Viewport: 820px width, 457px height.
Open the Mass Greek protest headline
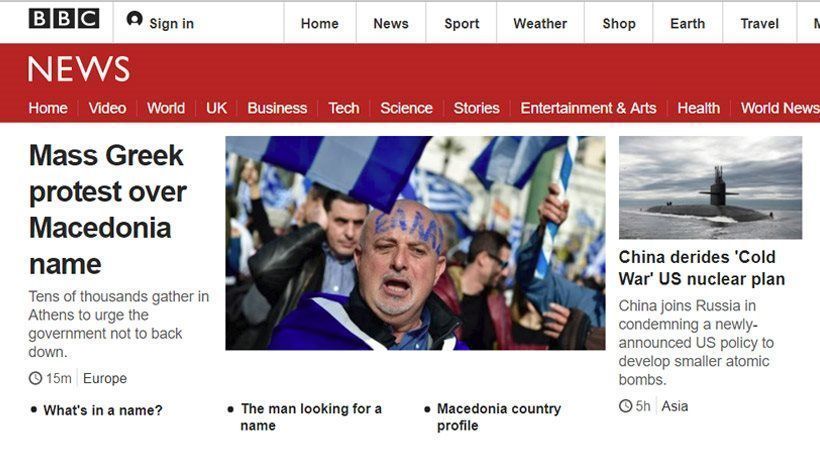pyautogui.click(x=108, y=209)
